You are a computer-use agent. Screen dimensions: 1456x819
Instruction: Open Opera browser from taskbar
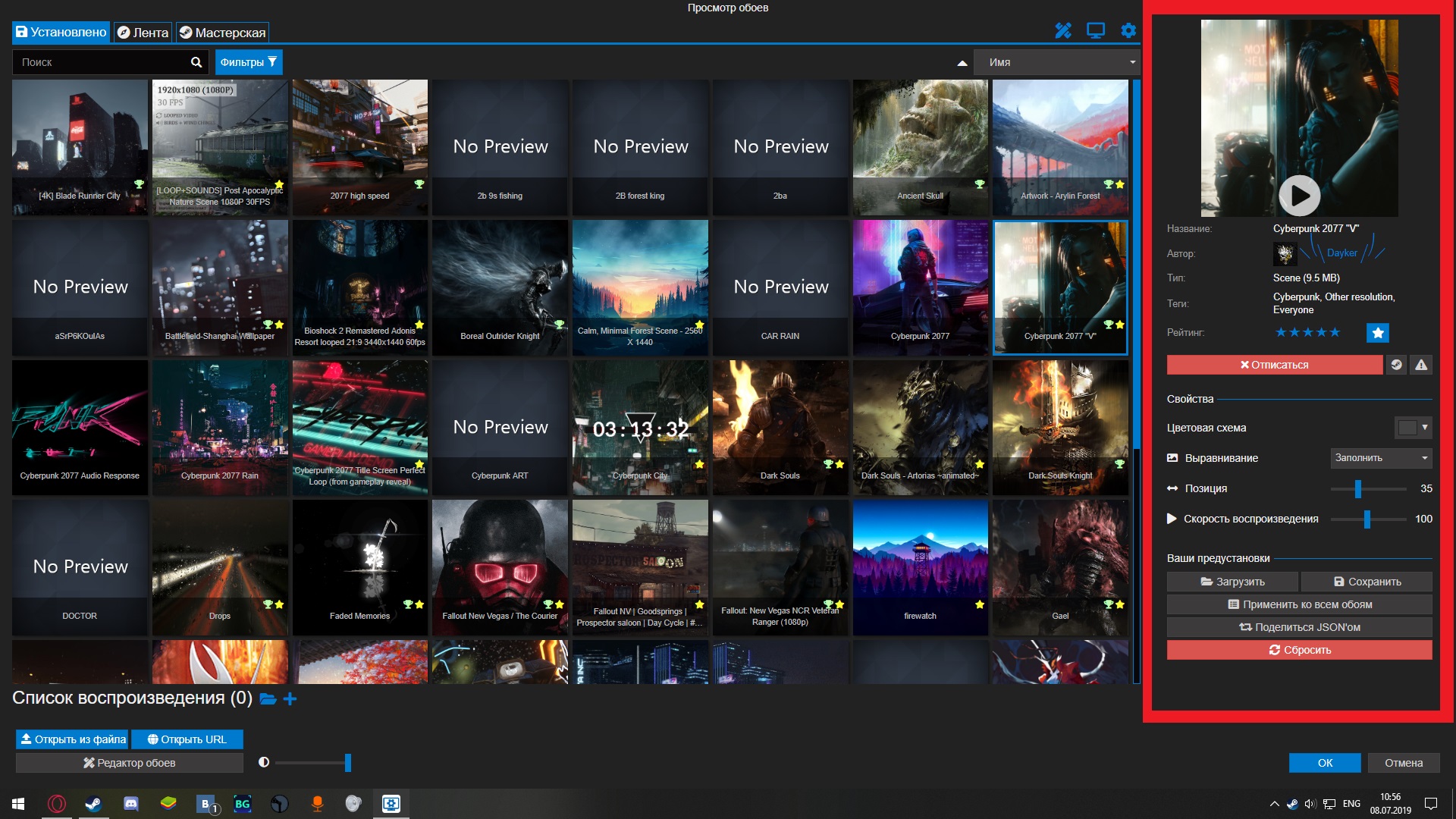coord(57,804)
